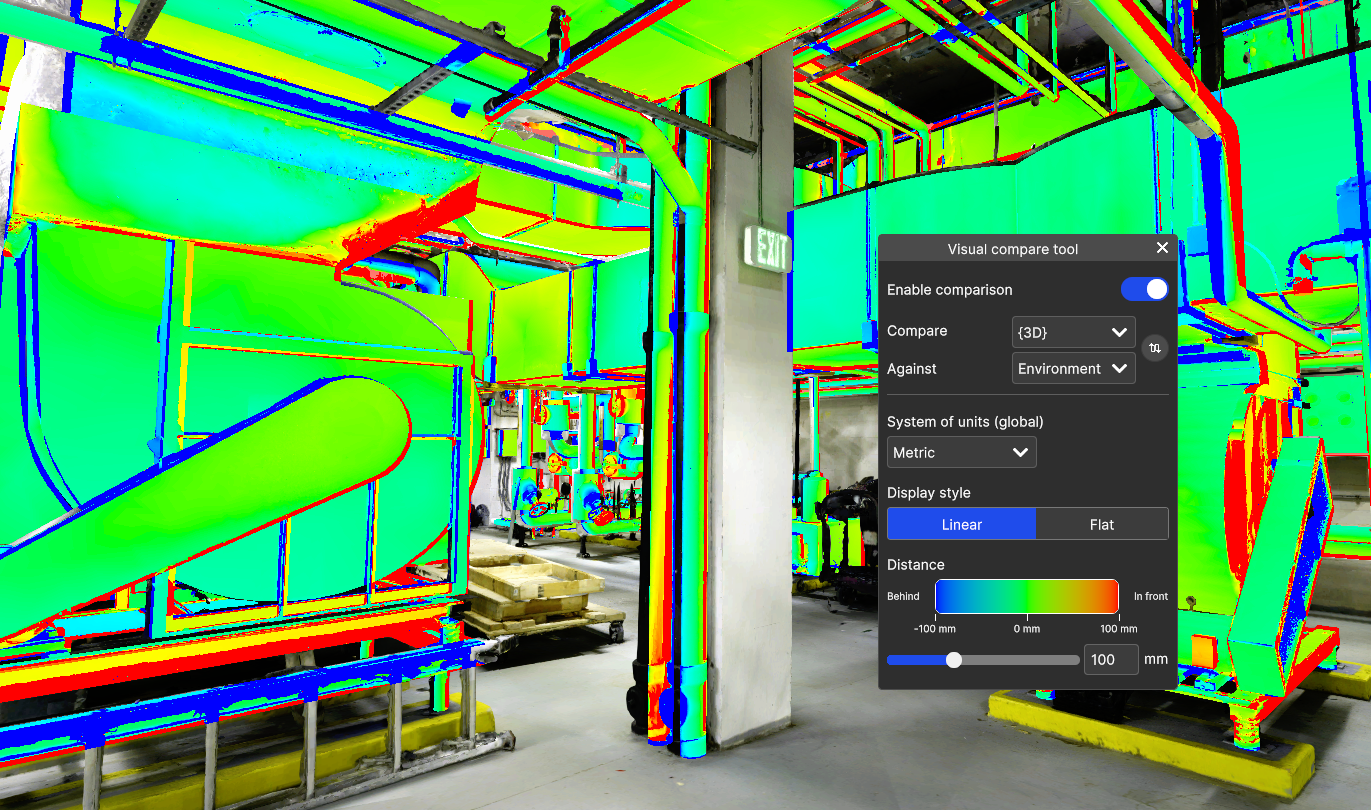Switch to Flat display style
Screen dimensions: 1371x810
pos(1101,524)
